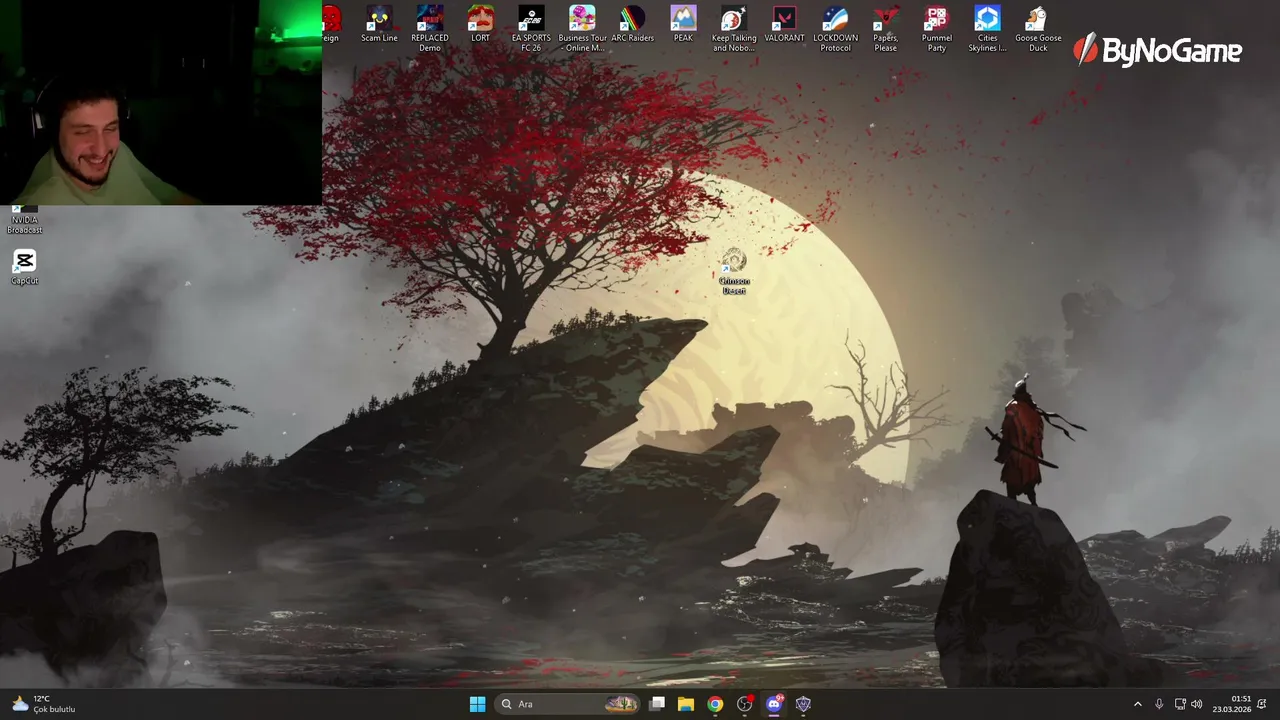
Task: Select the EA SPORTS FC 26 shortcut
Action: pos(531,29)
